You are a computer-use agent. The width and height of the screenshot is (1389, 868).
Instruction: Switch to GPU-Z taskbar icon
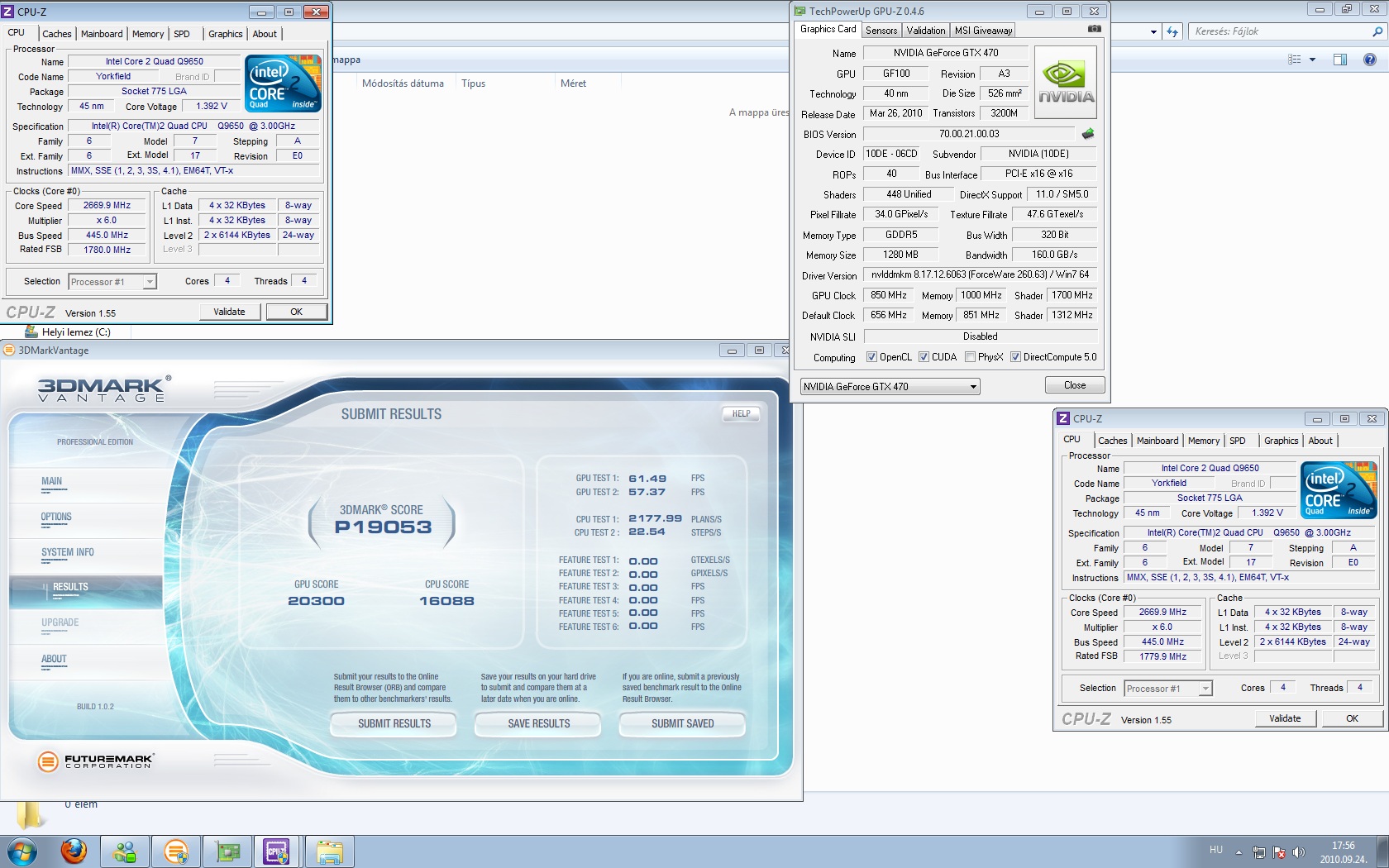coord(227,851)
